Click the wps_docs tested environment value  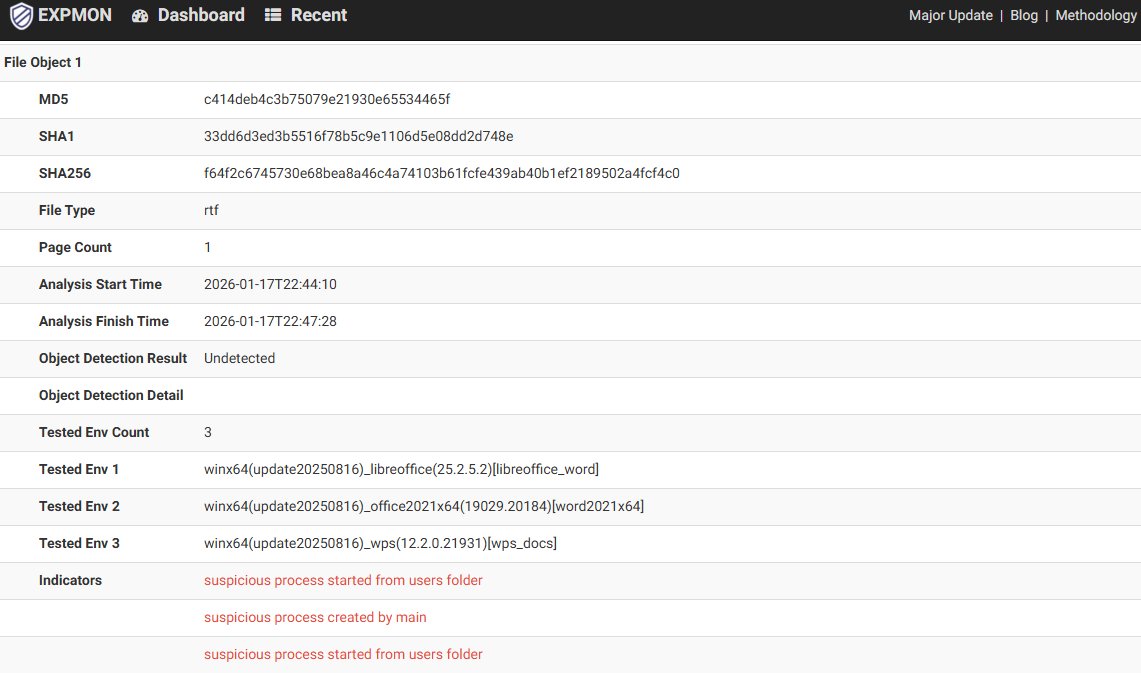point(380,543)
